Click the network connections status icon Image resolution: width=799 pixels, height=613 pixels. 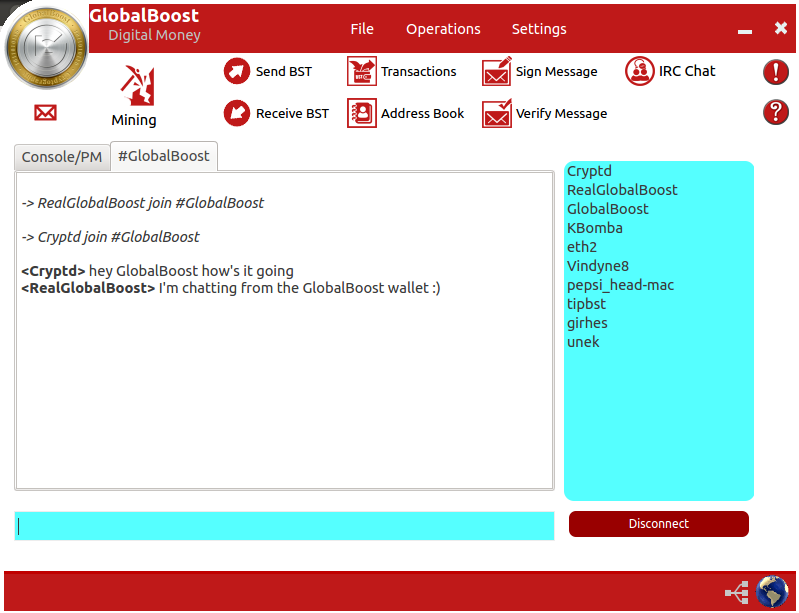737,592
